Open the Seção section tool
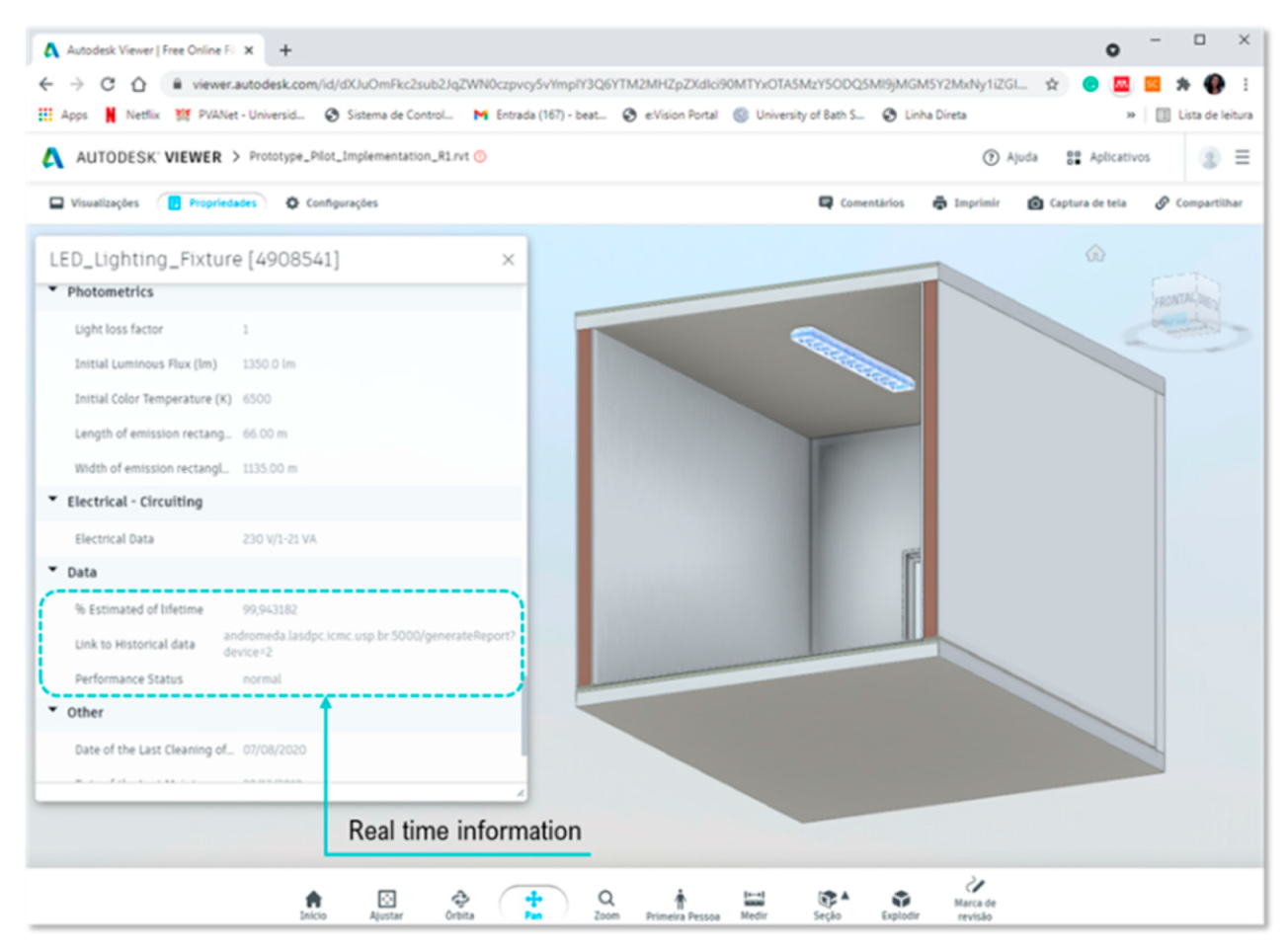The height and width of the screenshot is (950, 1288). click(828, 900)
